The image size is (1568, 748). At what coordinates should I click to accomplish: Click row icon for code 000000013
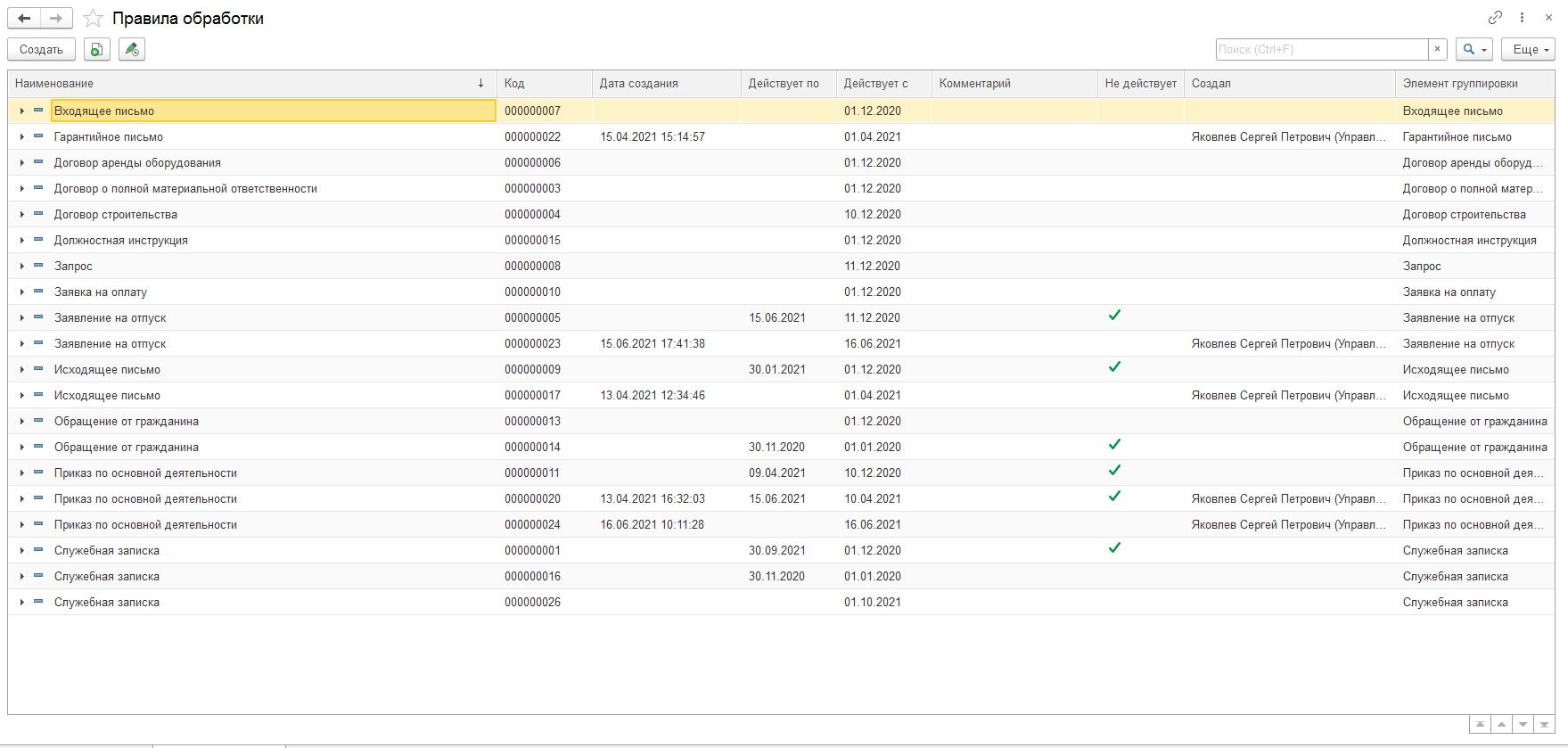point(38,421)
